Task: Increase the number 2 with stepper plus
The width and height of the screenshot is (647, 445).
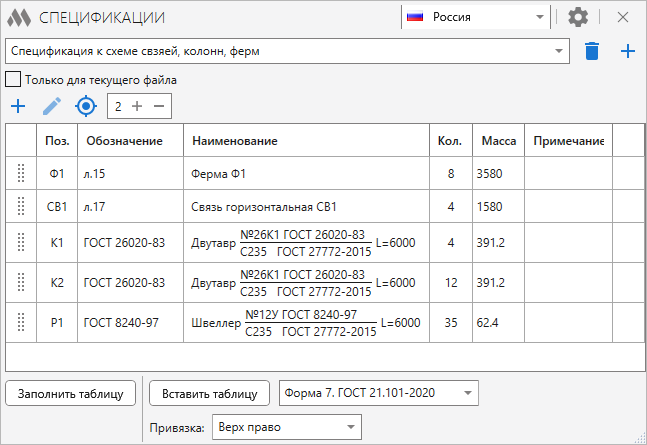Action: (137, 106)
